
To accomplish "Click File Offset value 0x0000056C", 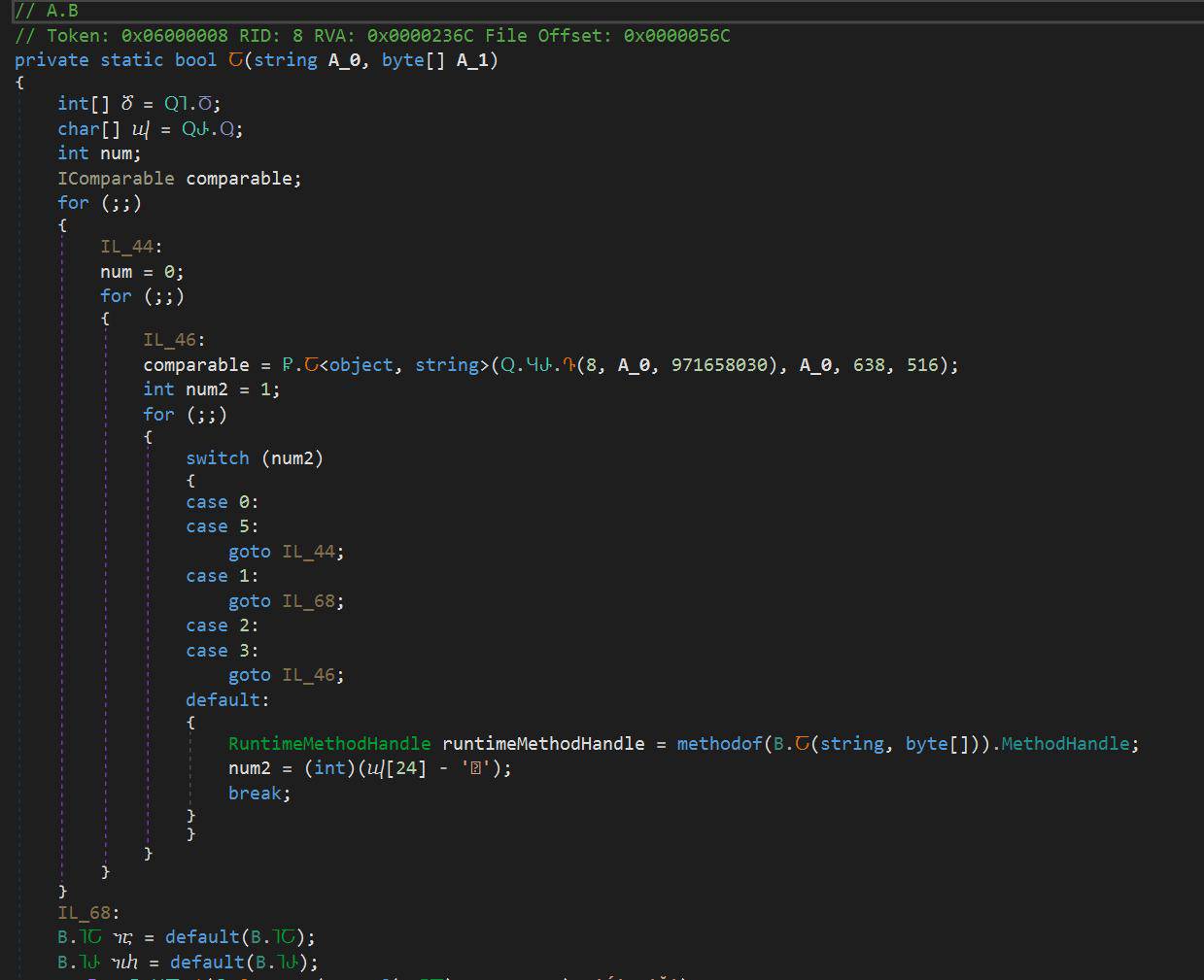I will pos(676,36).
